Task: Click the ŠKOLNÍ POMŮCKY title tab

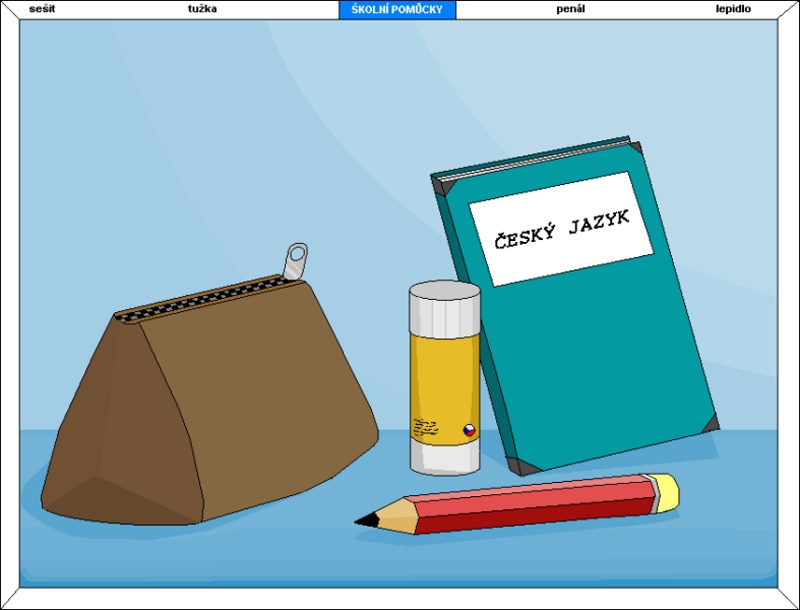Action: [397, 9]
